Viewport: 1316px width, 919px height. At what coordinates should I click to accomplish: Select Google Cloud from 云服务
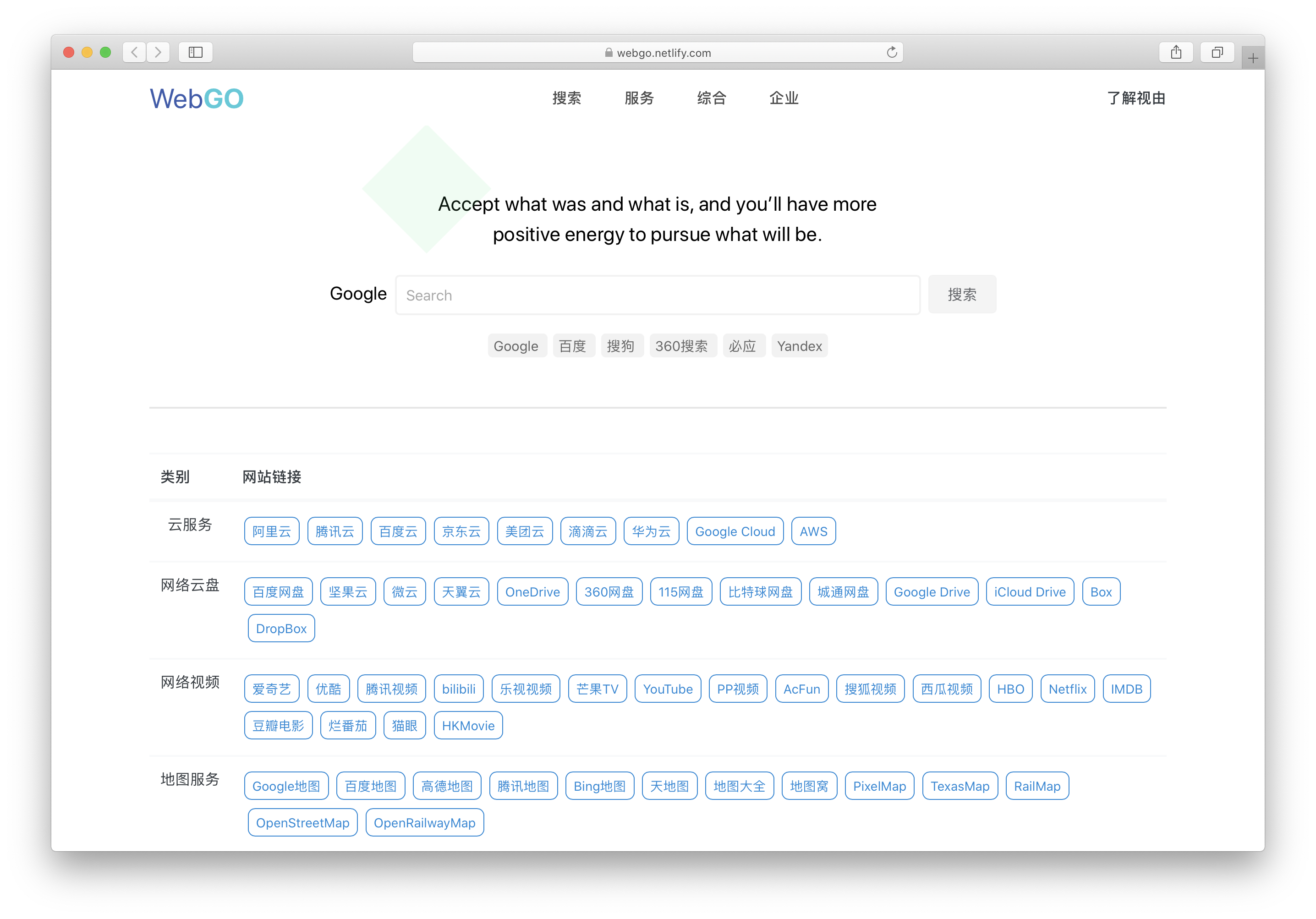pyautogui.click(x=735, y=531)
